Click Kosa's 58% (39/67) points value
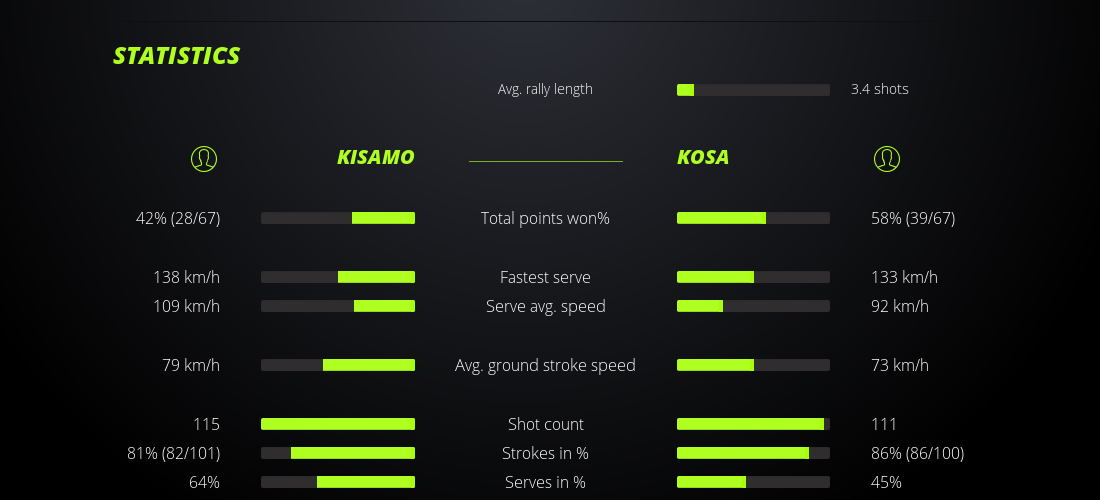This screenshot has height=500, width=1100. tap(913, 218)
